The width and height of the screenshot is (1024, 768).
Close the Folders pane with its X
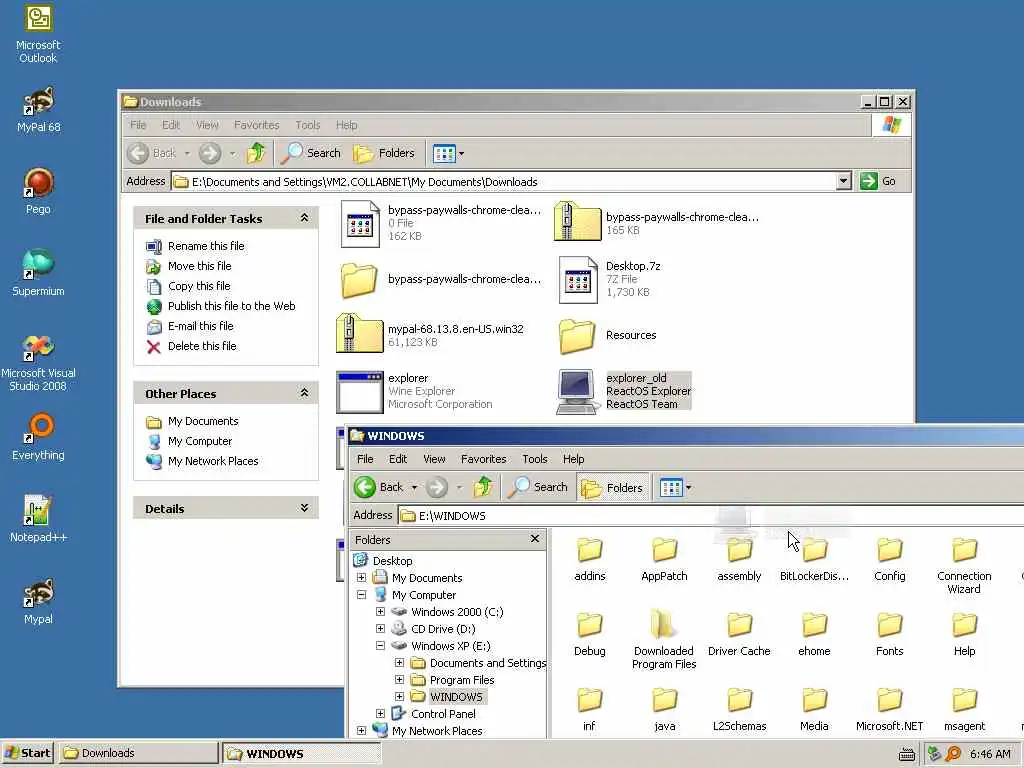535,539
